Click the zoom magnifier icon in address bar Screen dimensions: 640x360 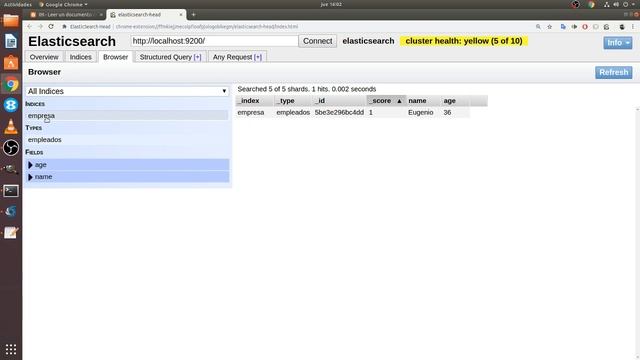click(x=538, y=27)
